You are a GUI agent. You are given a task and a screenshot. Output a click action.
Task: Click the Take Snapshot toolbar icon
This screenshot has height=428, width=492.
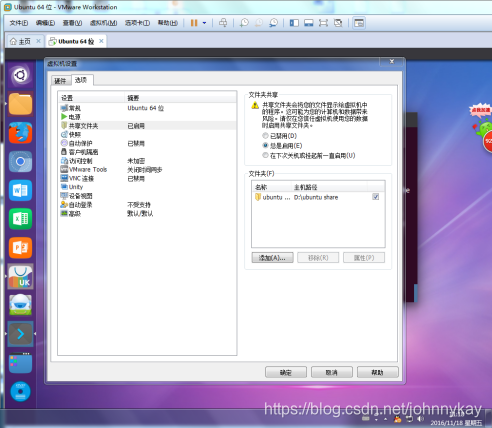click(244, 23)
